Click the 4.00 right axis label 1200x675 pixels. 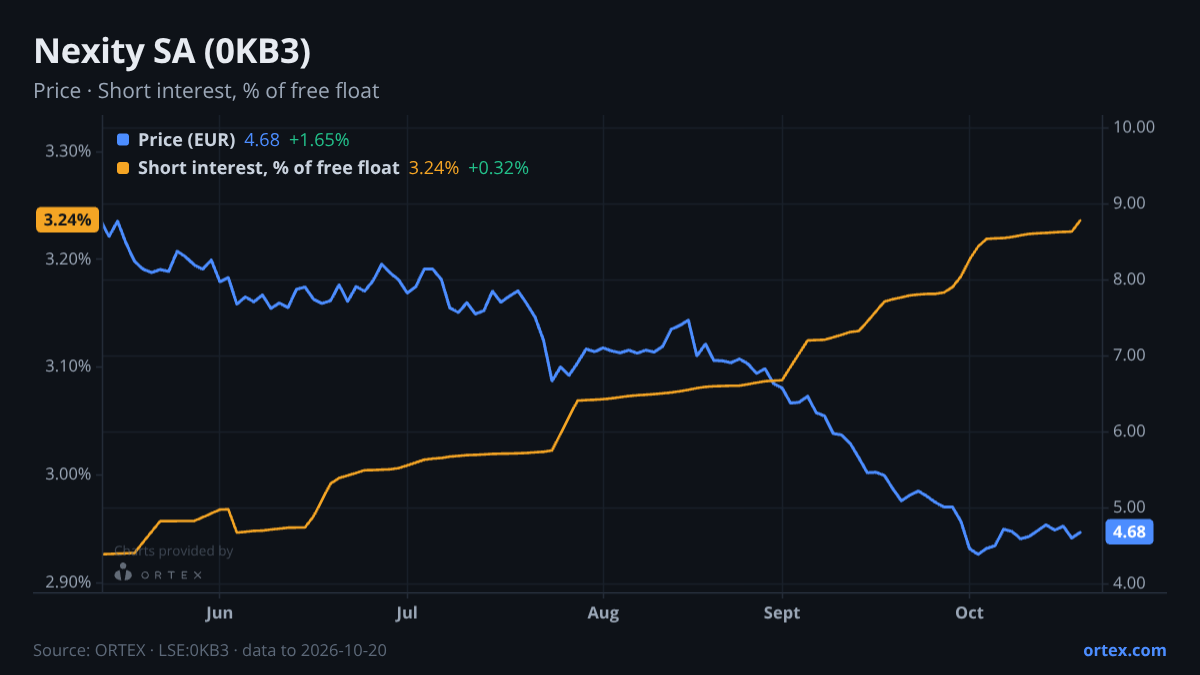[1129, 583]
